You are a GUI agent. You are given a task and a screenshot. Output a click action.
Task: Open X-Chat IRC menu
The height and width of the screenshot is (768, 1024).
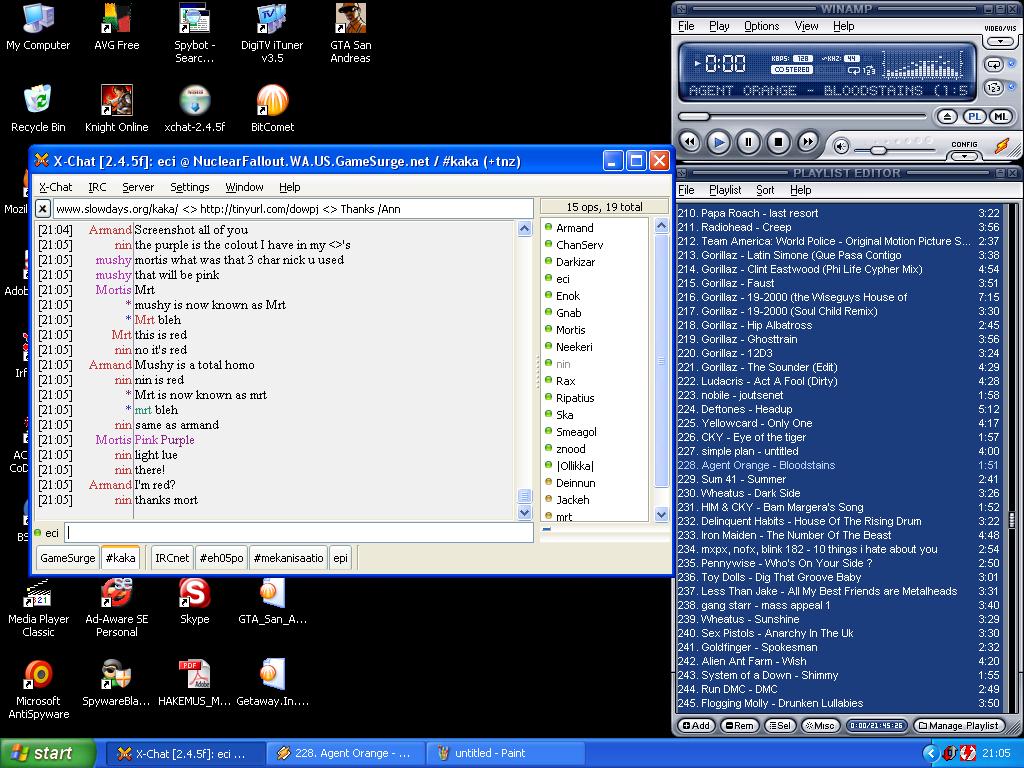(x=97, y=187)
